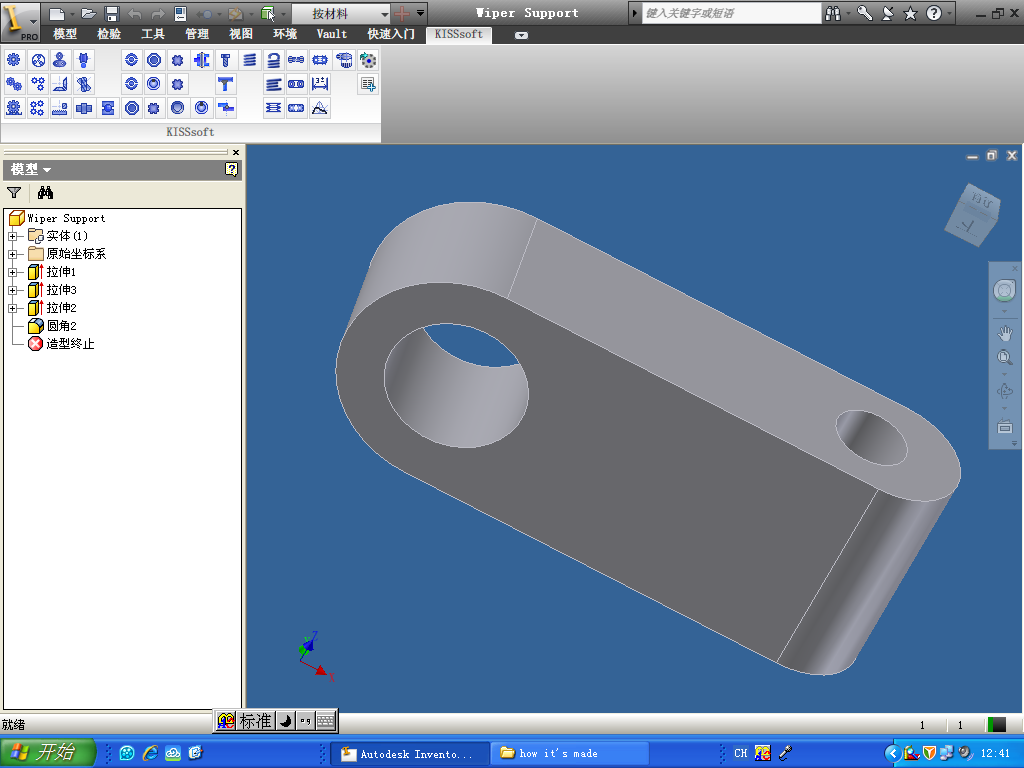Screen dimensions: 1024x768
Task: Select the Wiper Support root node
Action: tap(57, 218)
